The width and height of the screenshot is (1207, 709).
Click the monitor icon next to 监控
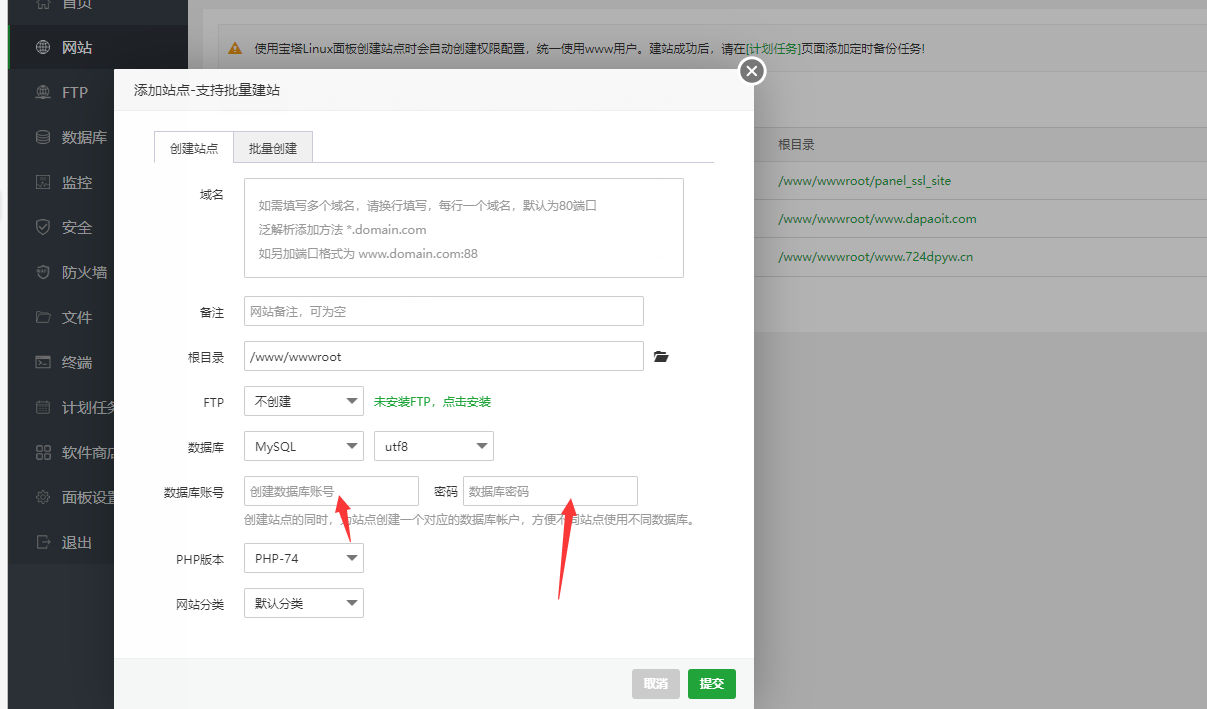point(43,182)
